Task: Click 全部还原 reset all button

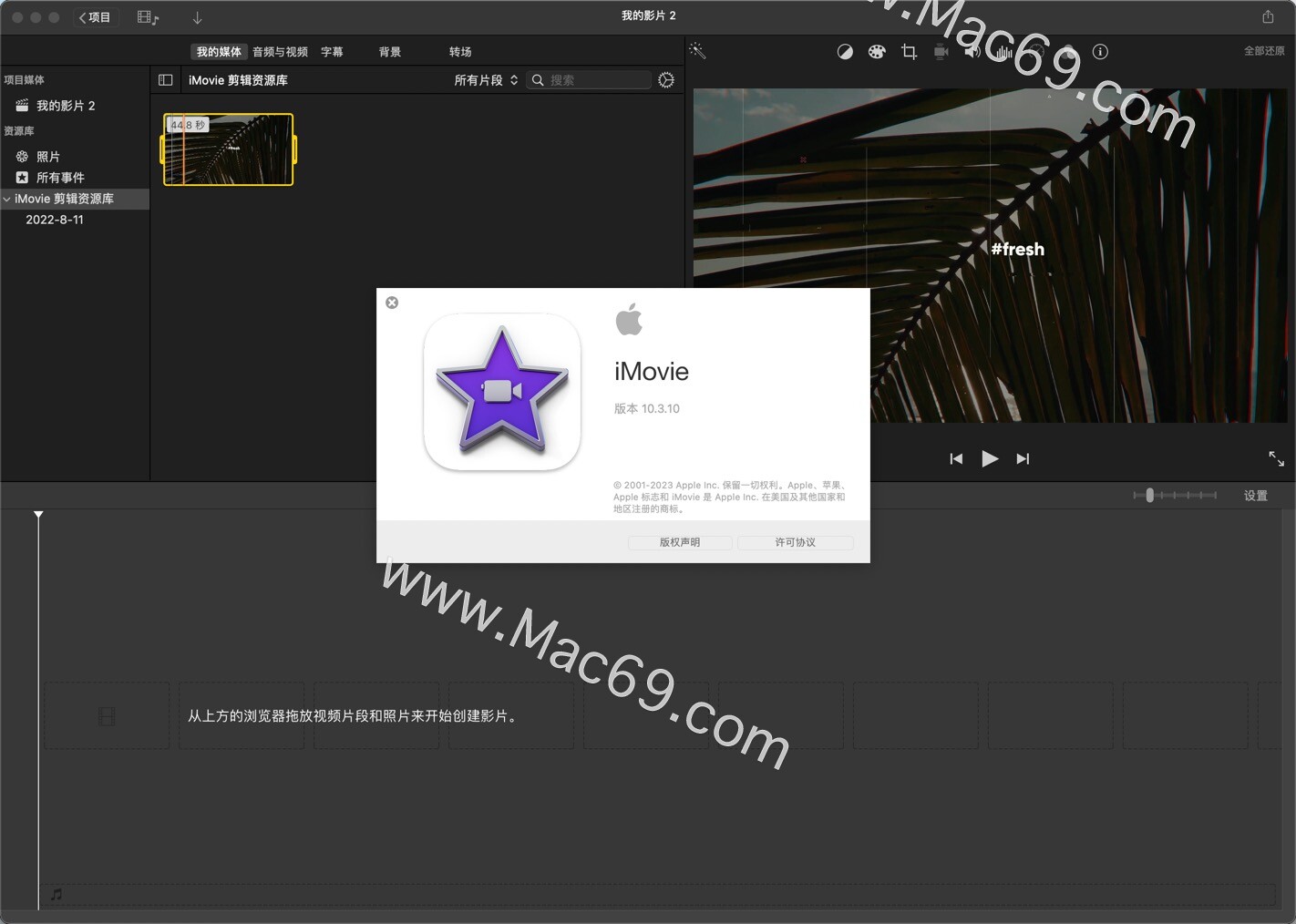Action: 1264,51
